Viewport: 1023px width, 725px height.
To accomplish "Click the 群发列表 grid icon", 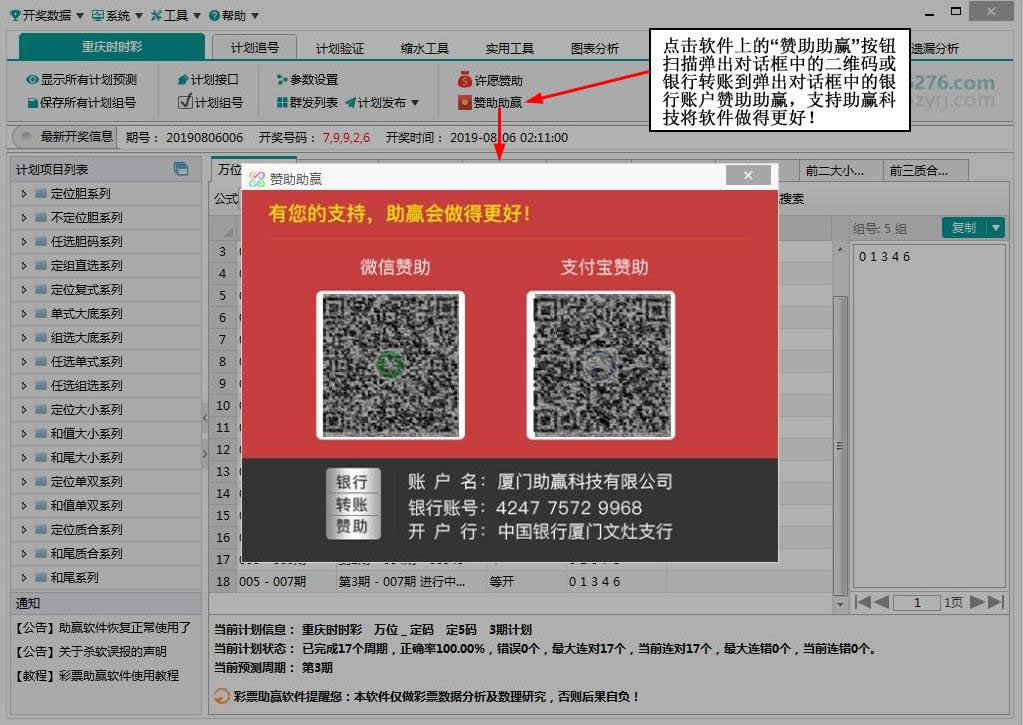I will click(x=282, y=102).
